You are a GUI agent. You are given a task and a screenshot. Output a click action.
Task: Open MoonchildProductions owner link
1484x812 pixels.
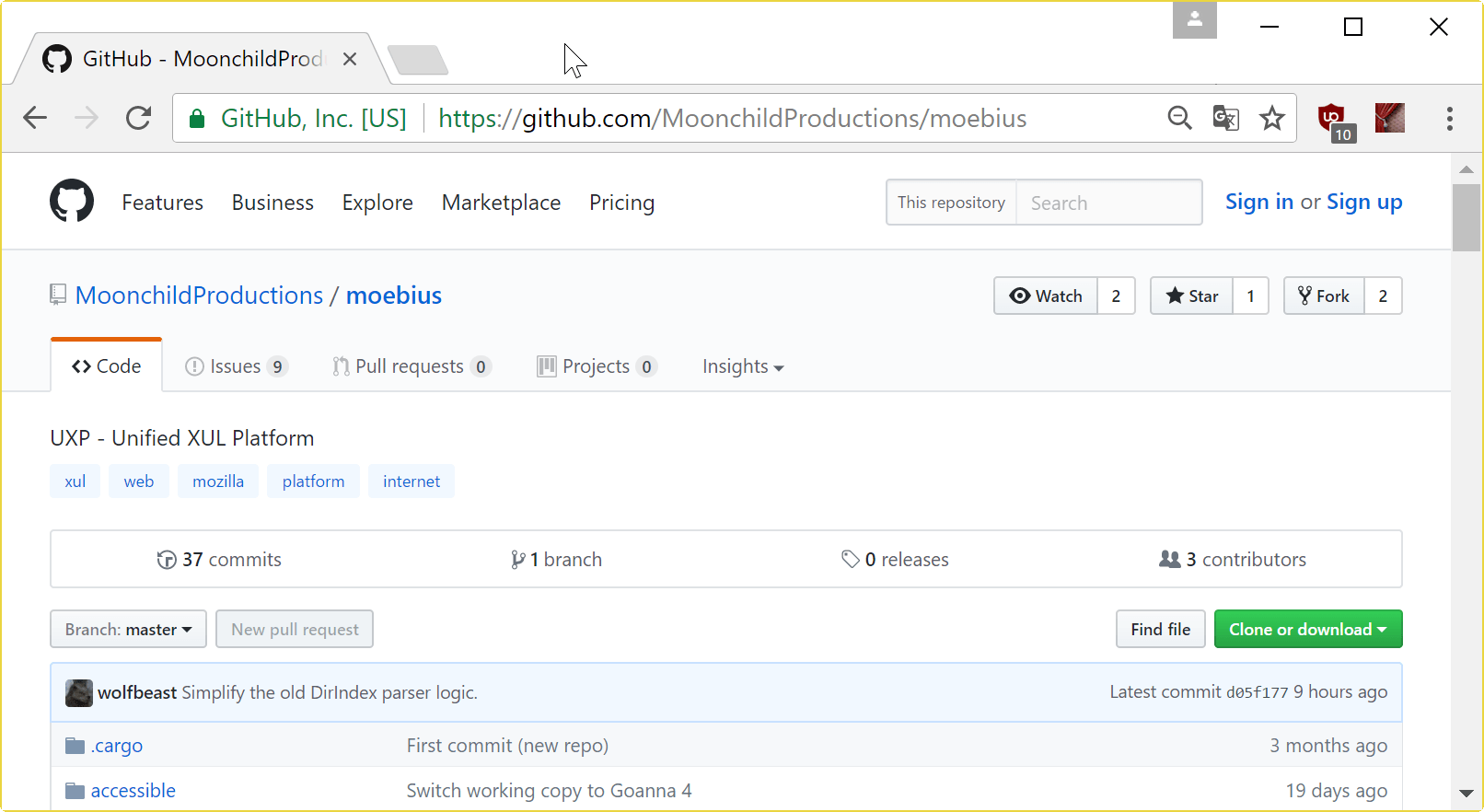(200, 296)
